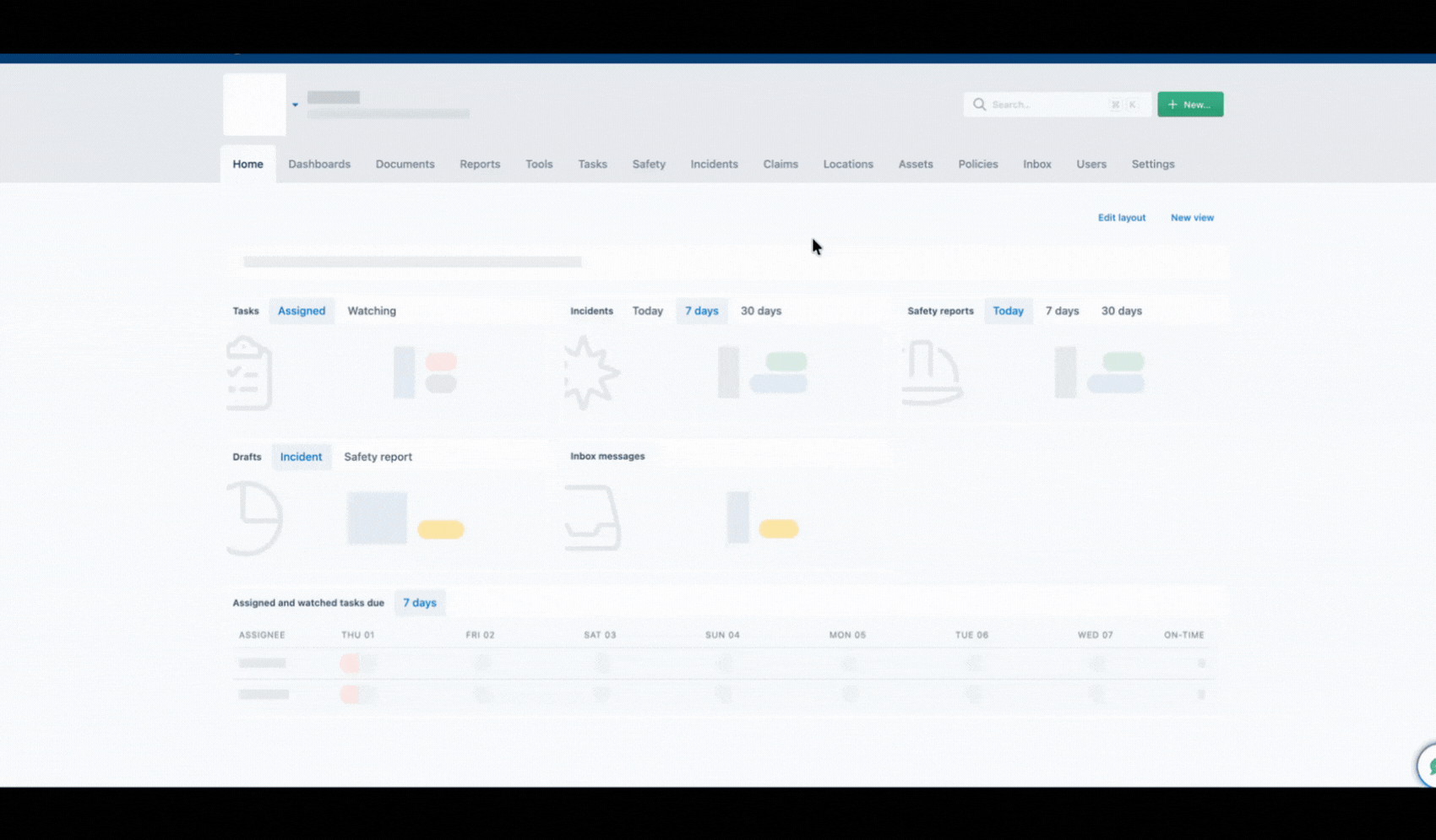
Task: Go to the Dashboards tab
Action: [x=319, y=164]
